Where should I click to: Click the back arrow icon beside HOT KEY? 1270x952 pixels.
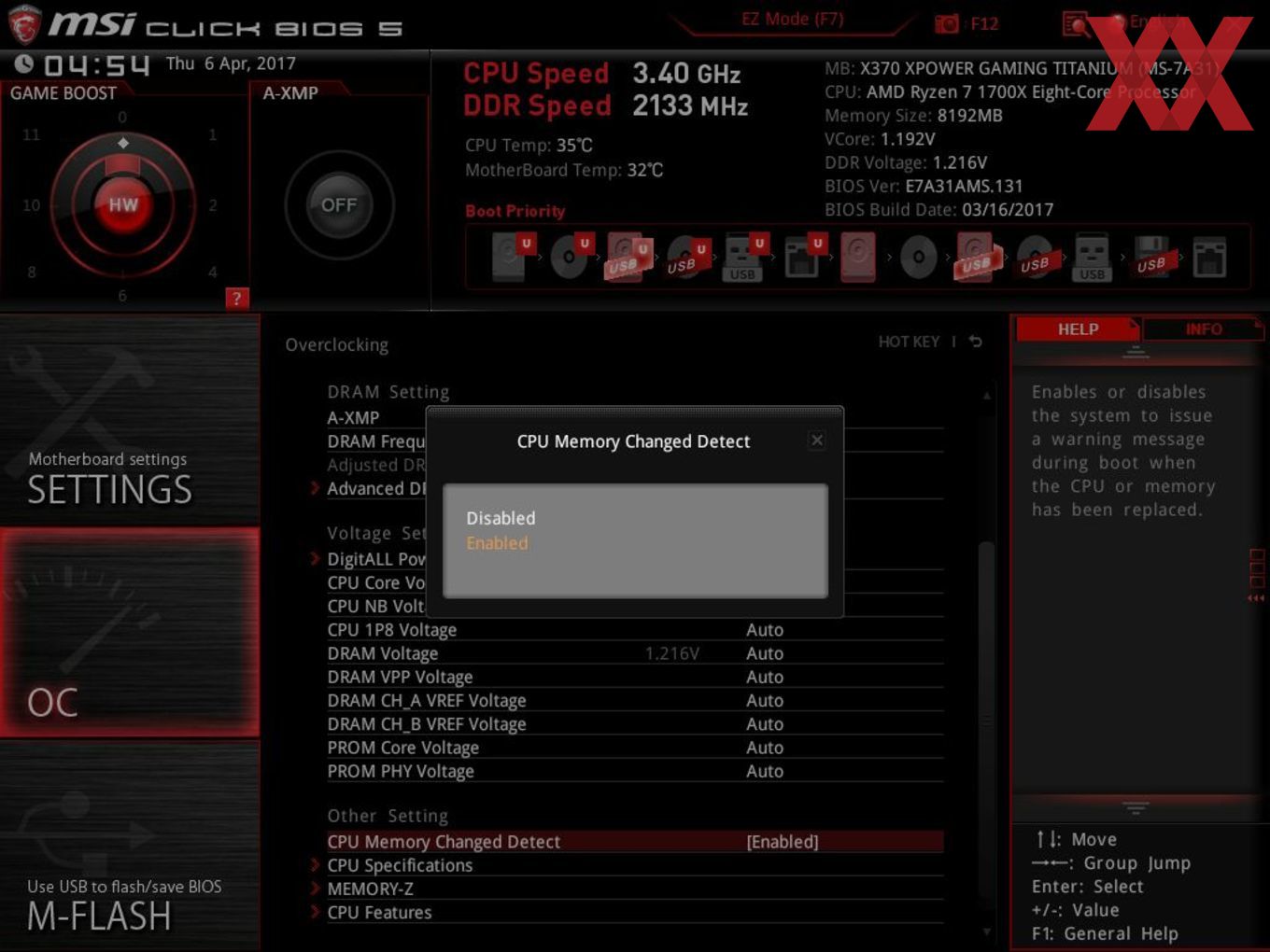pos(976,342)
